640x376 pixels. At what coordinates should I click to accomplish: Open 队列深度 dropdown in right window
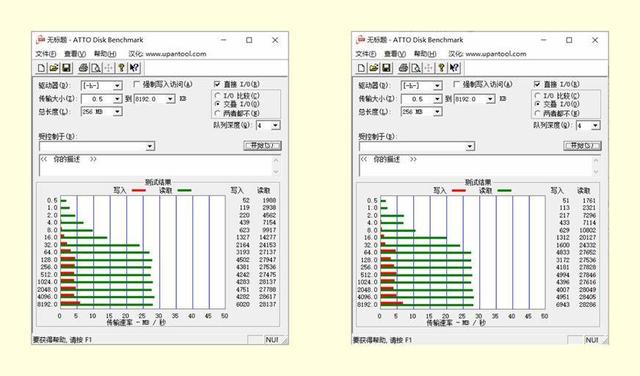coord(588,125)
